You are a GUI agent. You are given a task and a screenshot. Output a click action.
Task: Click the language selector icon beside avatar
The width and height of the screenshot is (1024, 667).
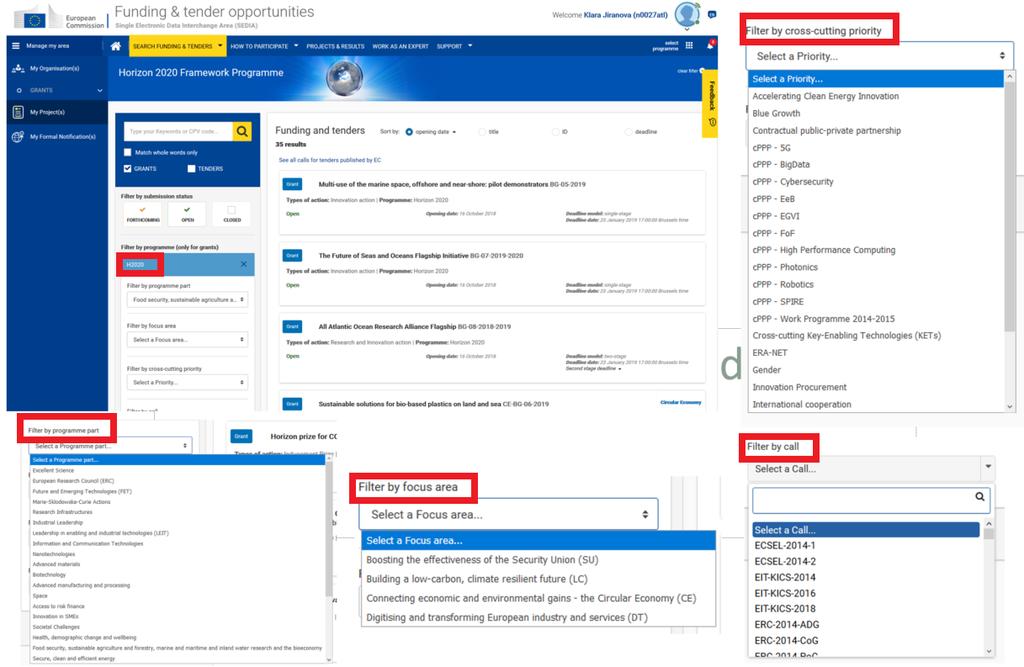(x=712, y=14)
